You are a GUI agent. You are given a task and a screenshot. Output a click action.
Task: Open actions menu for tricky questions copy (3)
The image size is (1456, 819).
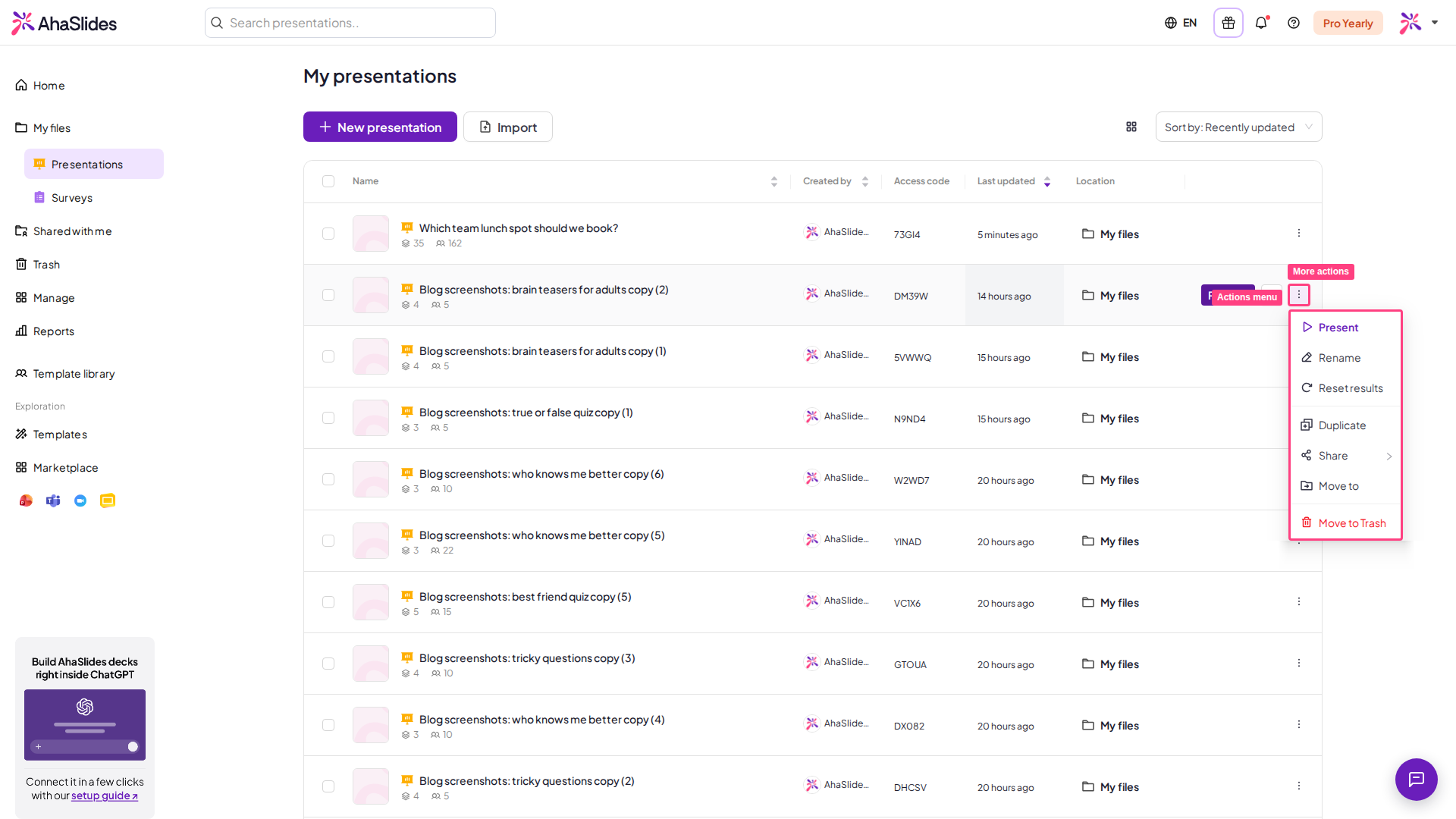[x=1299, y=663]
